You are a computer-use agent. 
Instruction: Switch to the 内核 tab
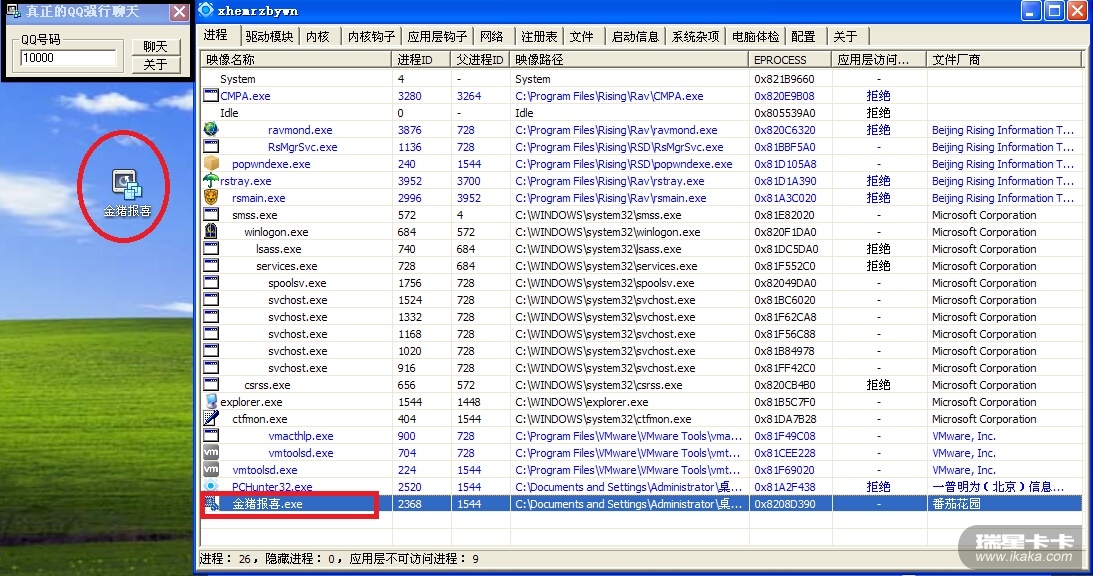pyautogui.click(x=318, y=36)
